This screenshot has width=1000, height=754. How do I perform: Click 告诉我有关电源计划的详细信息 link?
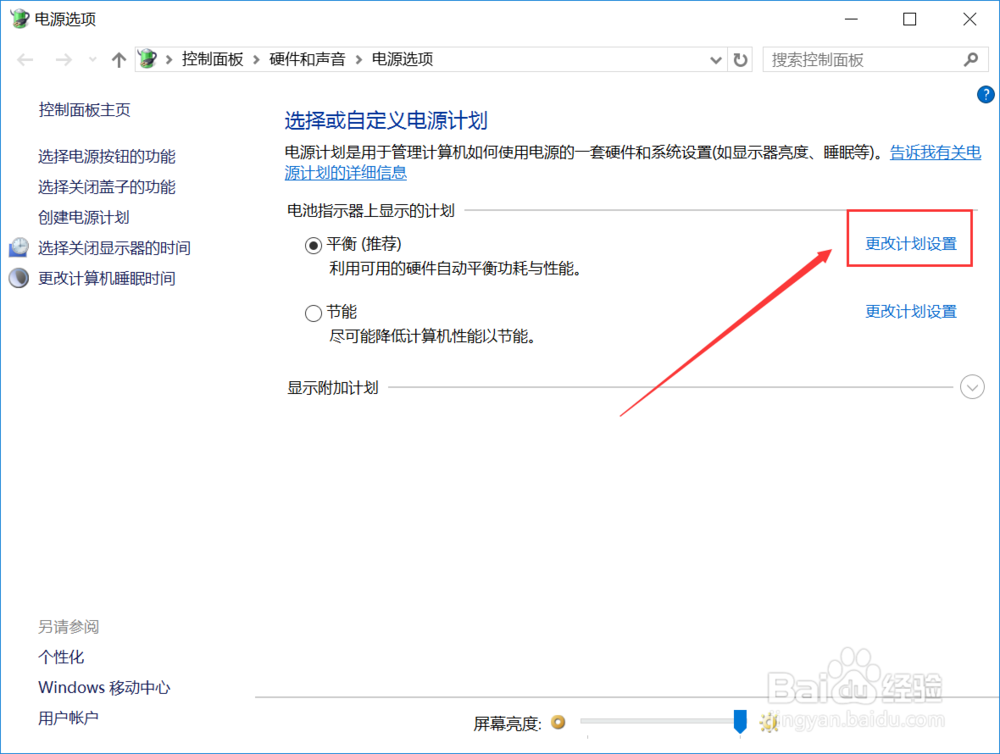[935, 152]
